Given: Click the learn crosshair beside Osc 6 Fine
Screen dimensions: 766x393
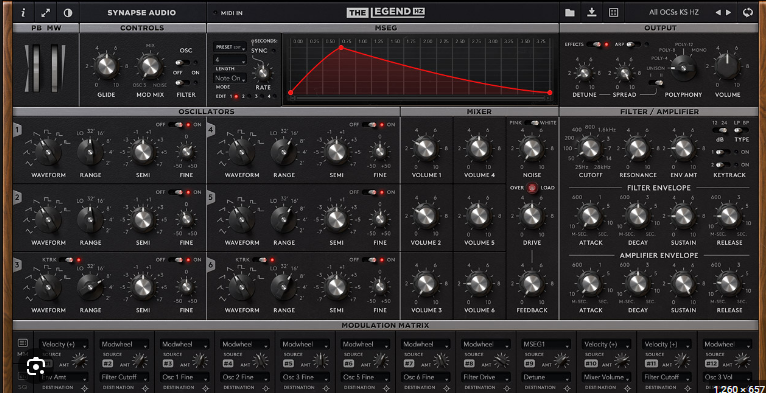Looking at the screenshot, I should pos(447,388).
